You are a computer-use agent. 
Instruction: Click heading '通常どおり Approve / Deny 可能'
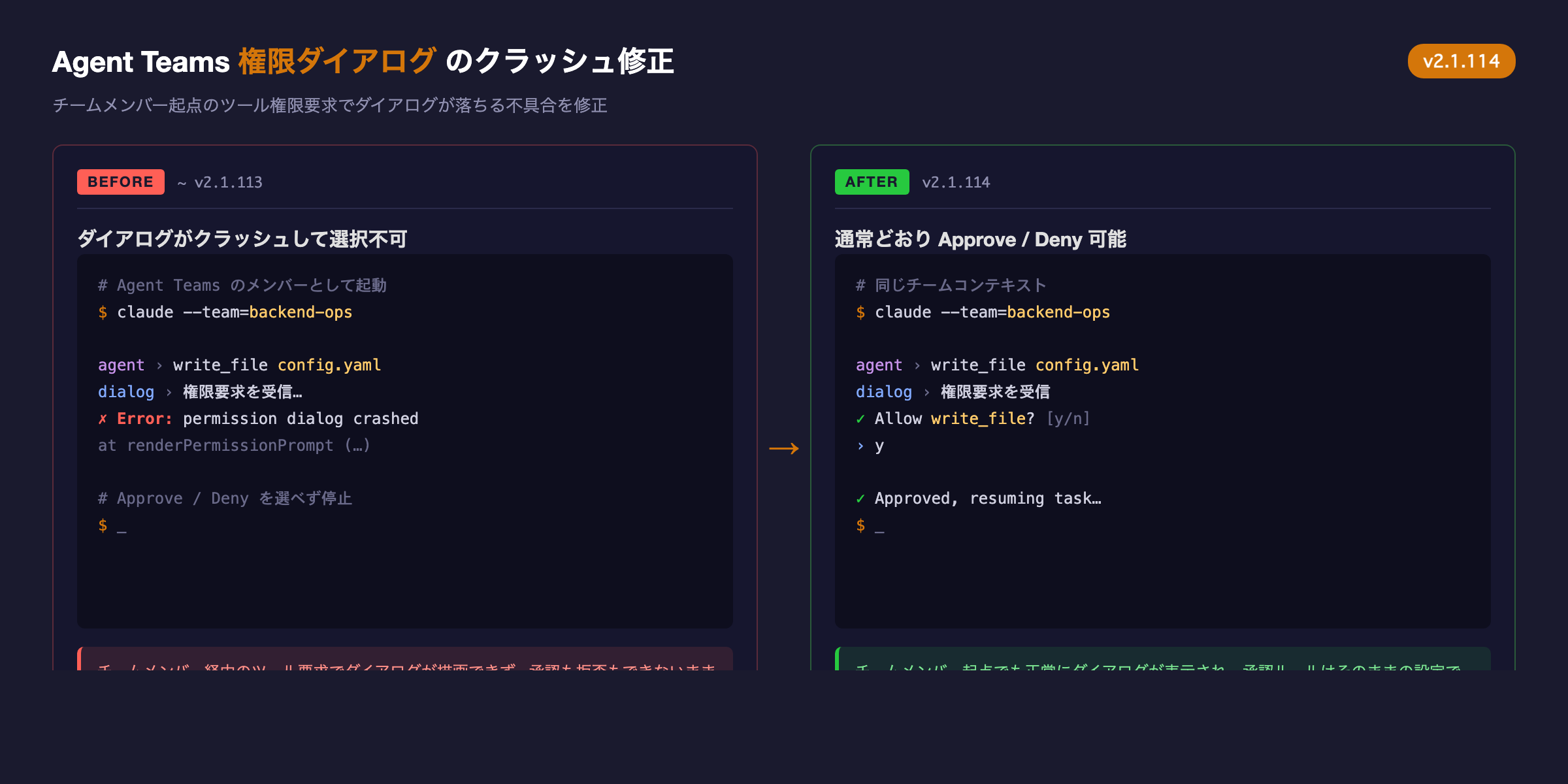pyautogui.click(x=980, y=239)
